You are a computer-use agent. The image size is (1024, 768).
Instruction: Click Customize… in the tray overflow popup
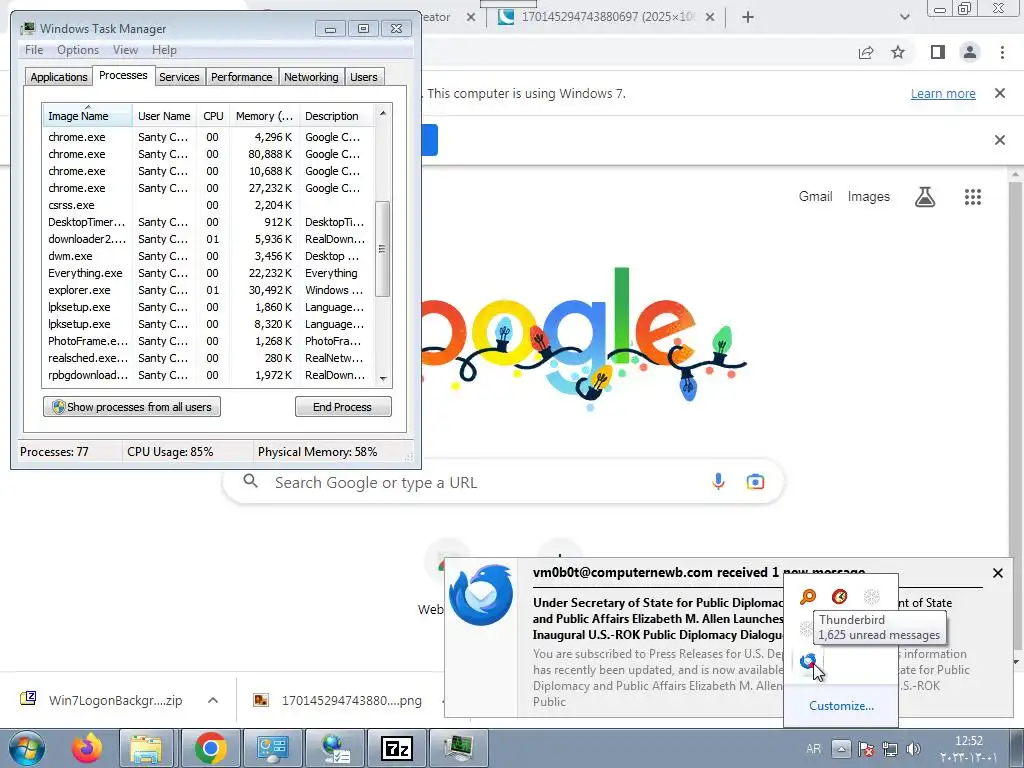(841, 706)
